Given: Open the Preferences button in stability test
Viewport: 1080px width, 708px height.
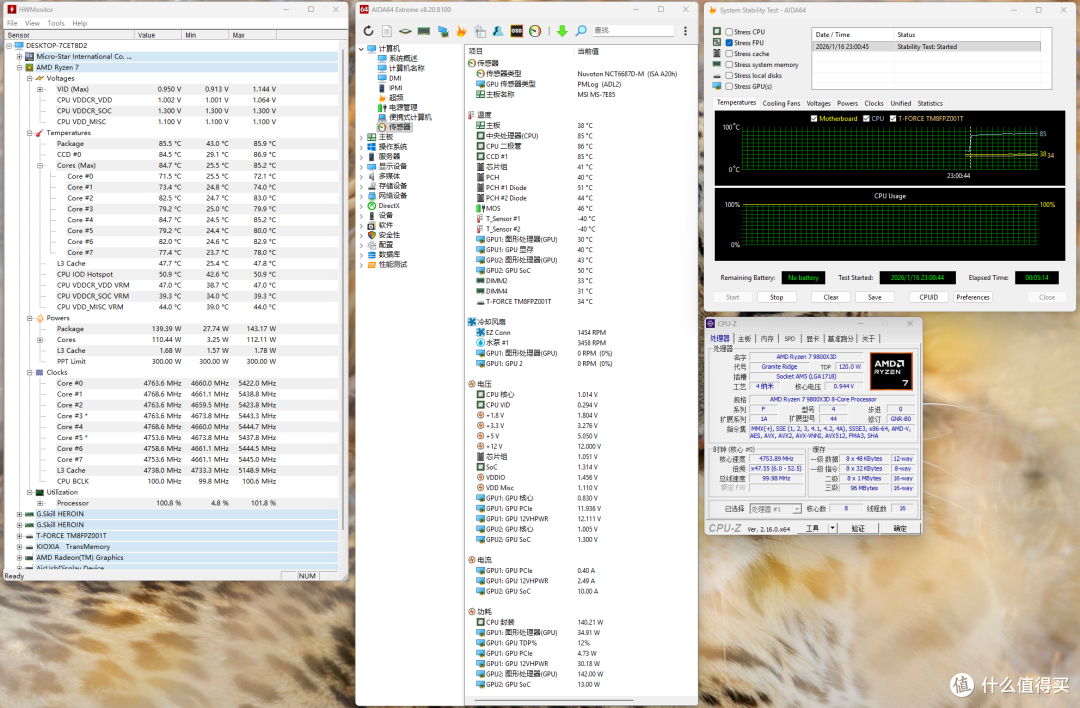Looking at the screenshot, I should [x=973, y=297].
